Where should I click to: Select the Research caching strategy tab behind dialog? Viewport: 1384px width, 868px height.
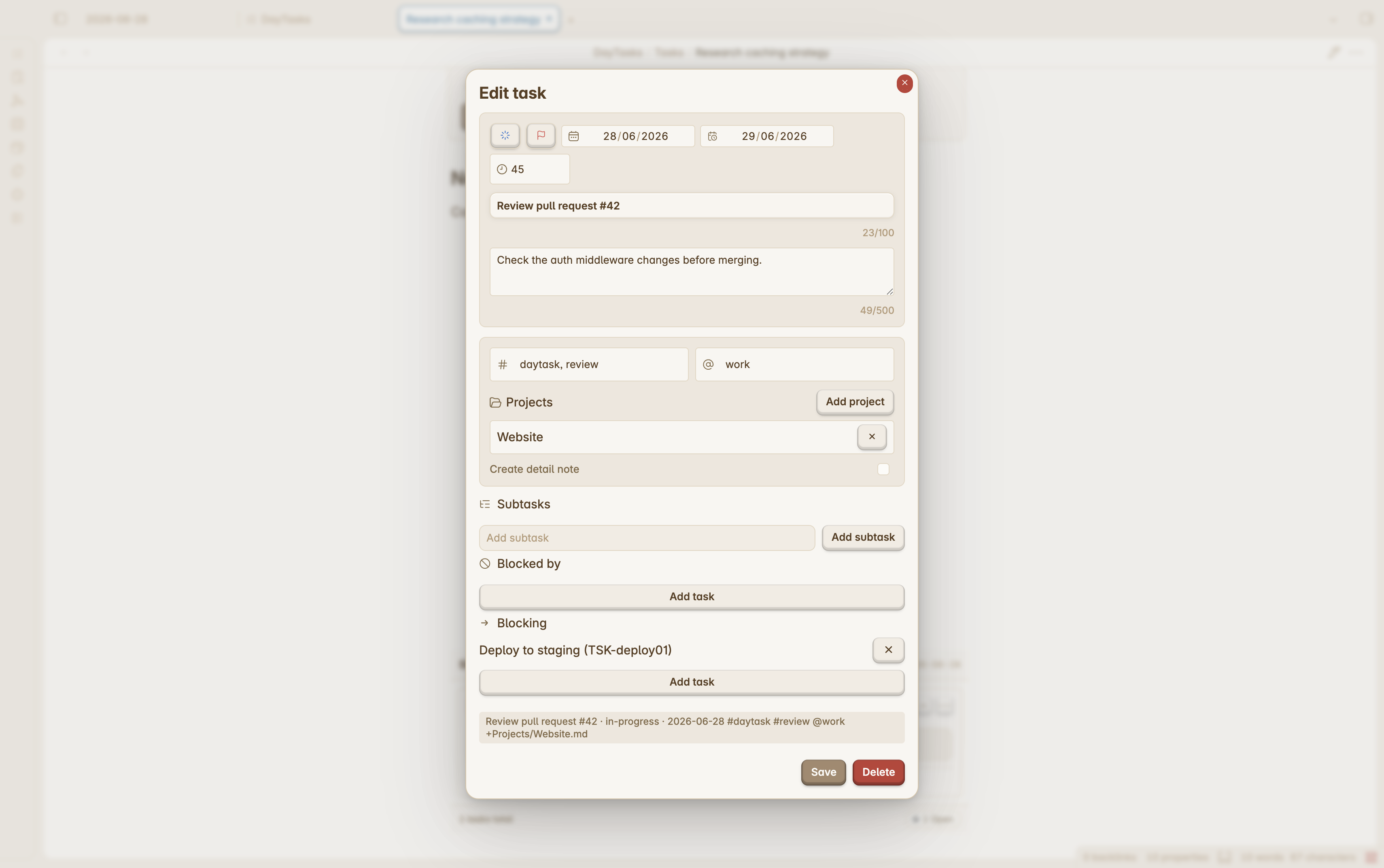480,19
